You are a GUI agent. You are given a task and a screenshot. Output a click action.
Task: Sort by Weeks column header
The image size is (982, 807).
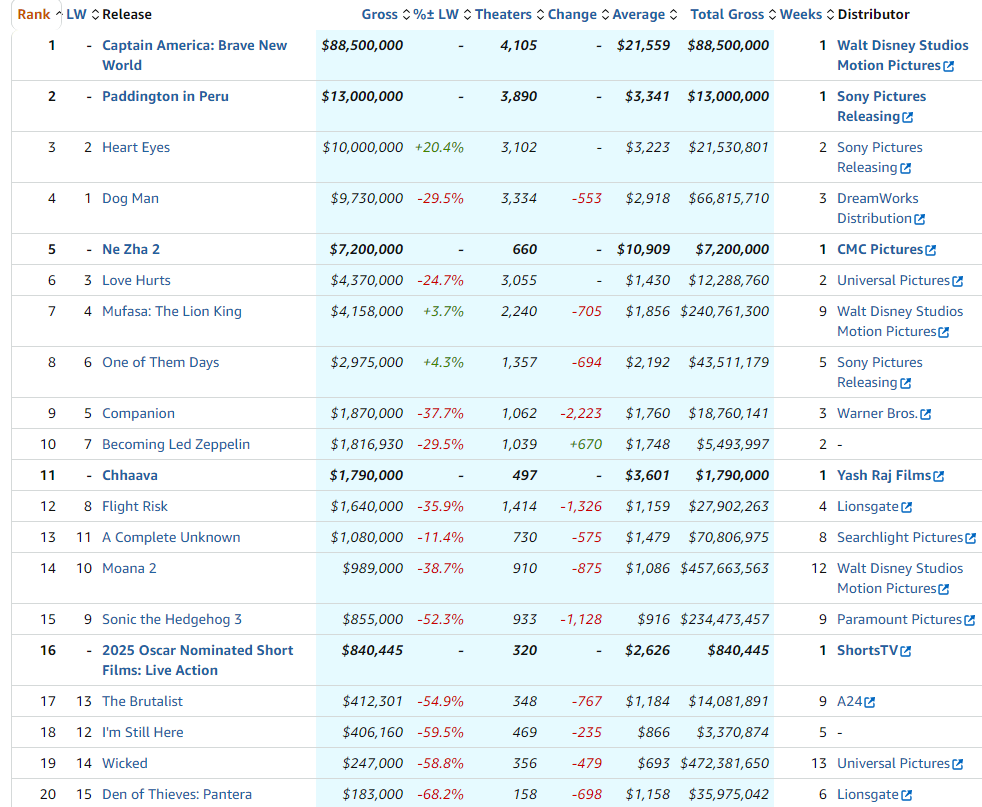click(x=800, y=15)
